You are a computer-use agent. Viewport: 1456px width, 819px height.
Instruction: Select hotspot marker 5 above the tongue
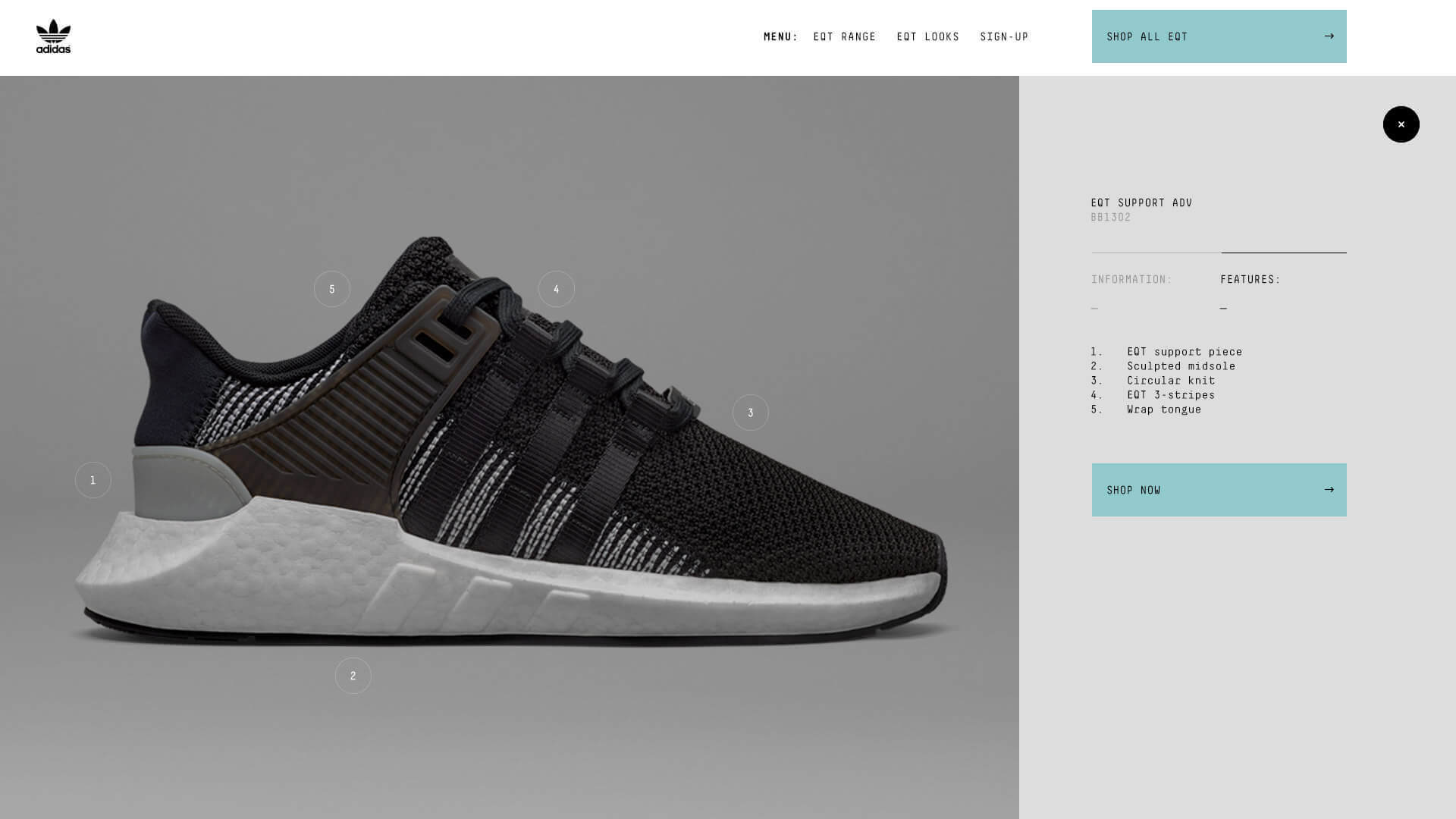tap(332, 289)
